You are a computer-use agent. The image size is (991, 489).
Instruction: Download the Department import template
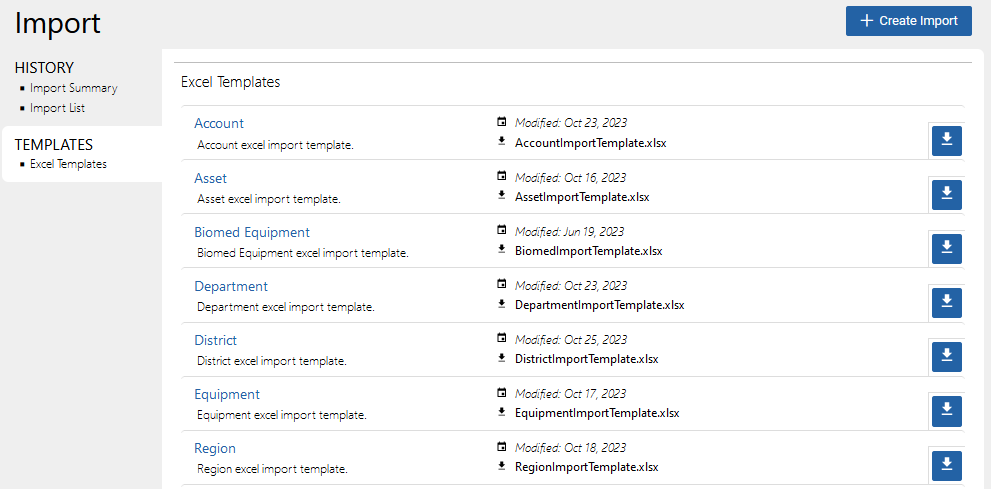[946, 303]
